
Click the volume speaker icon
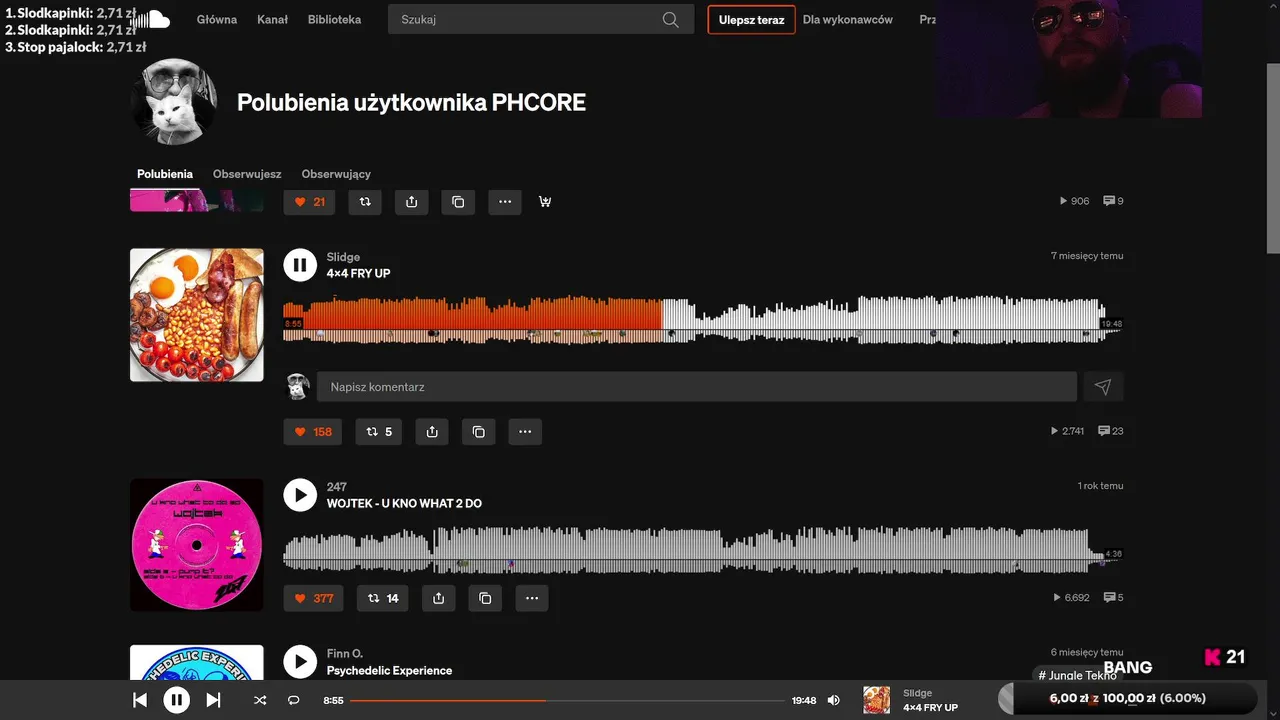coord(834,700)
